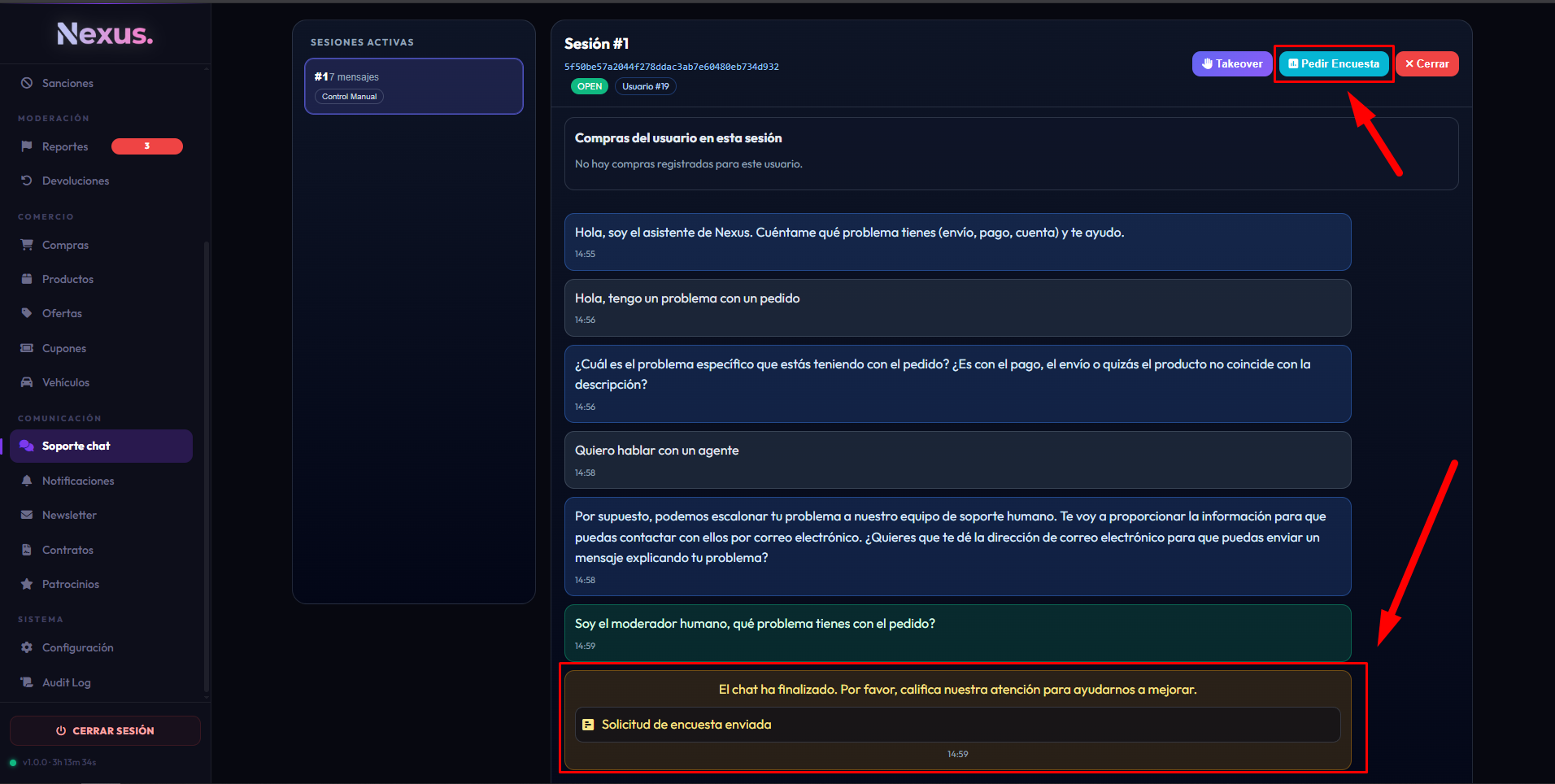Select active session #1 card
The height and width of the screenshot is (784, 1555).
coord(414,86)
